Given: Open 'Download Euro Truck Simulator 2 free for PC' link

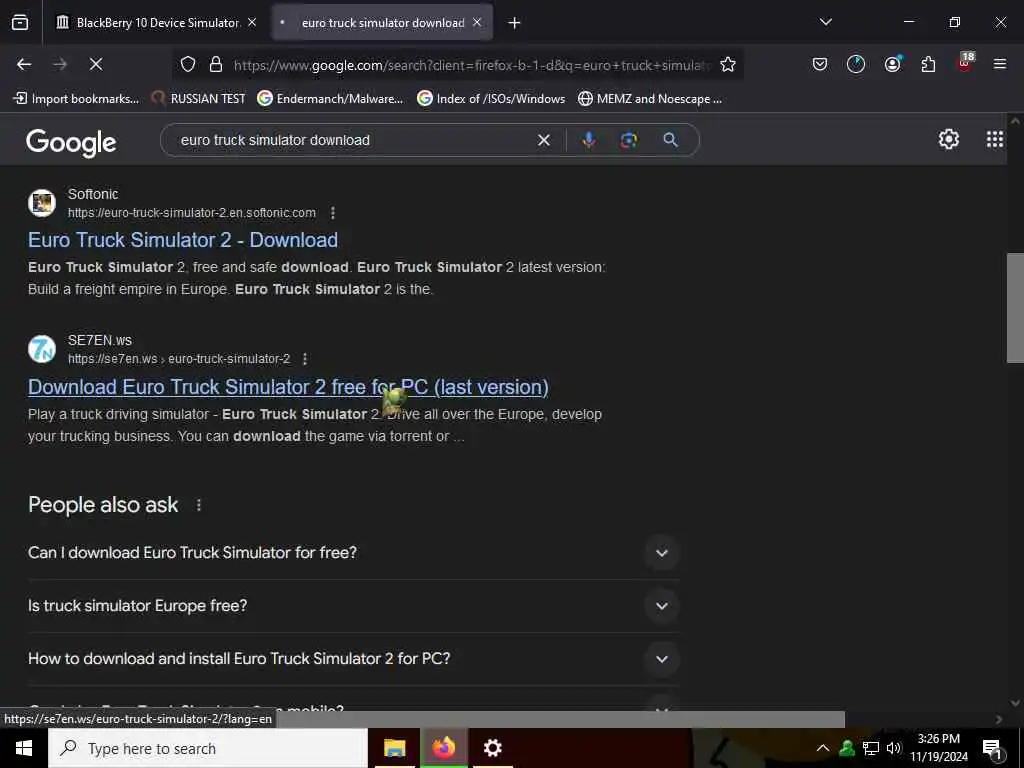Looking at the screenshot, I should click(x=288, y=387).
